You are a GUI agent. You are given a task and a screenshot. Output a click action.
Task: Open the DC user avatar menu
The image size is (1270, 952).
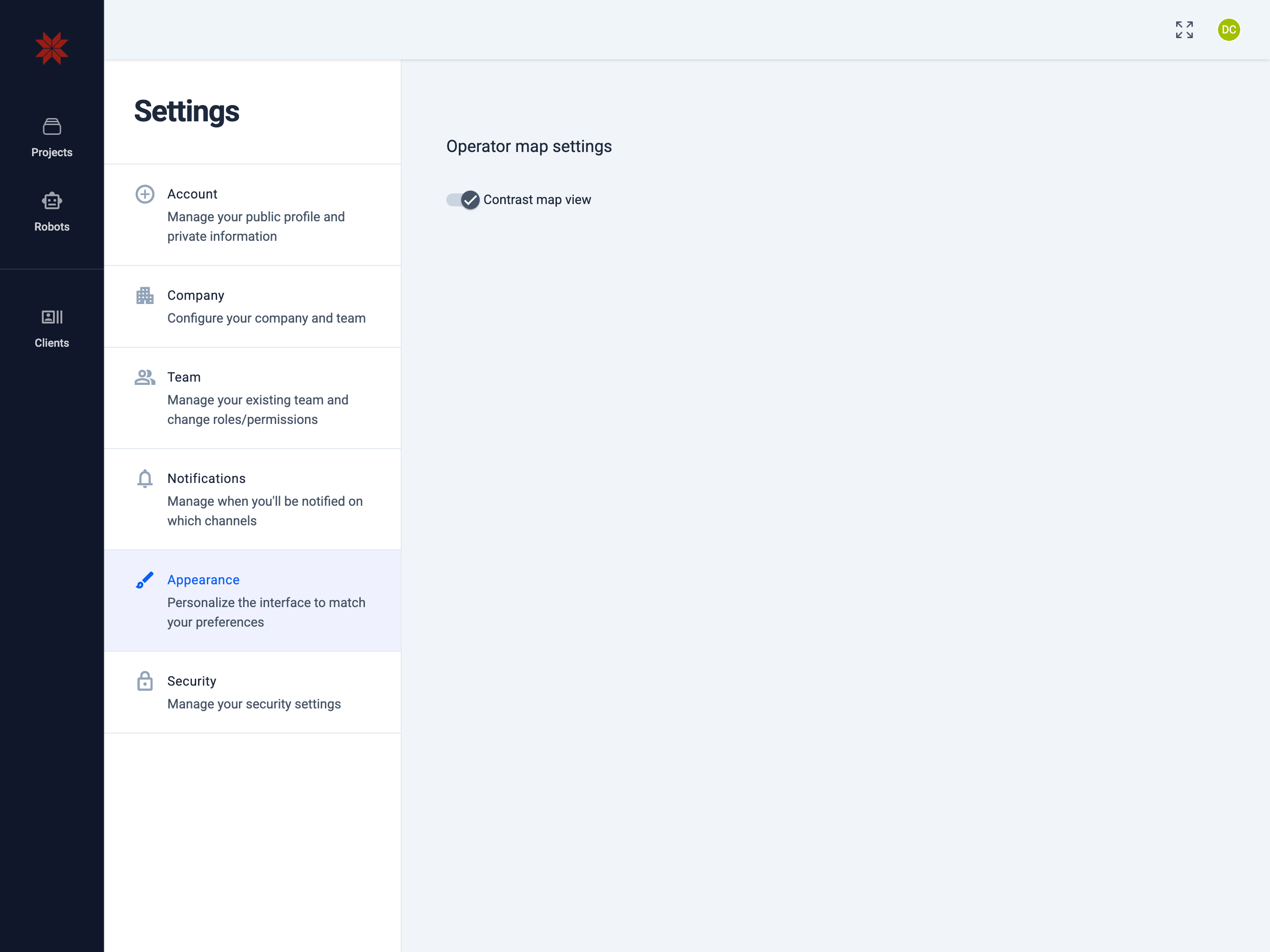(1228, 30)
